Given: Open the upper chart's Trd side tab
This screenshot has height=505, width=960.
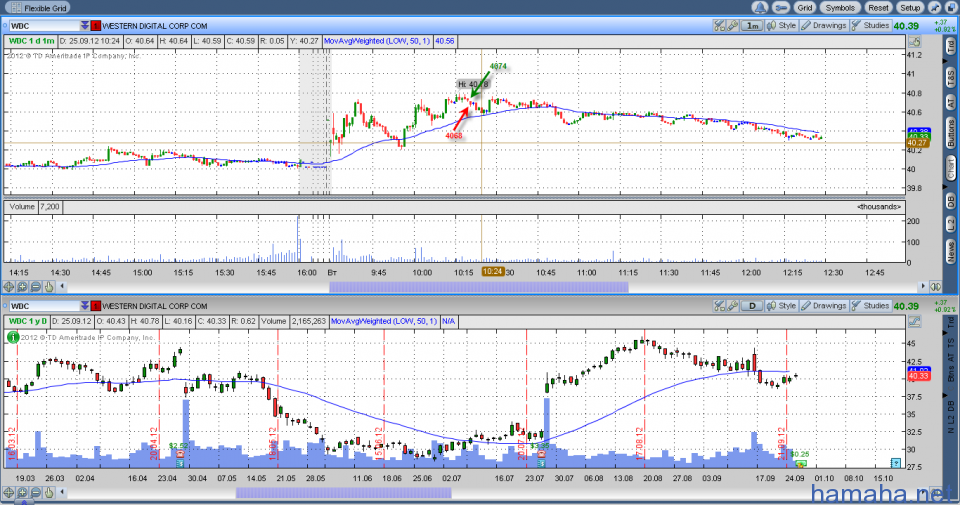Looking at the screenshot, I should [x=951, y=46].
